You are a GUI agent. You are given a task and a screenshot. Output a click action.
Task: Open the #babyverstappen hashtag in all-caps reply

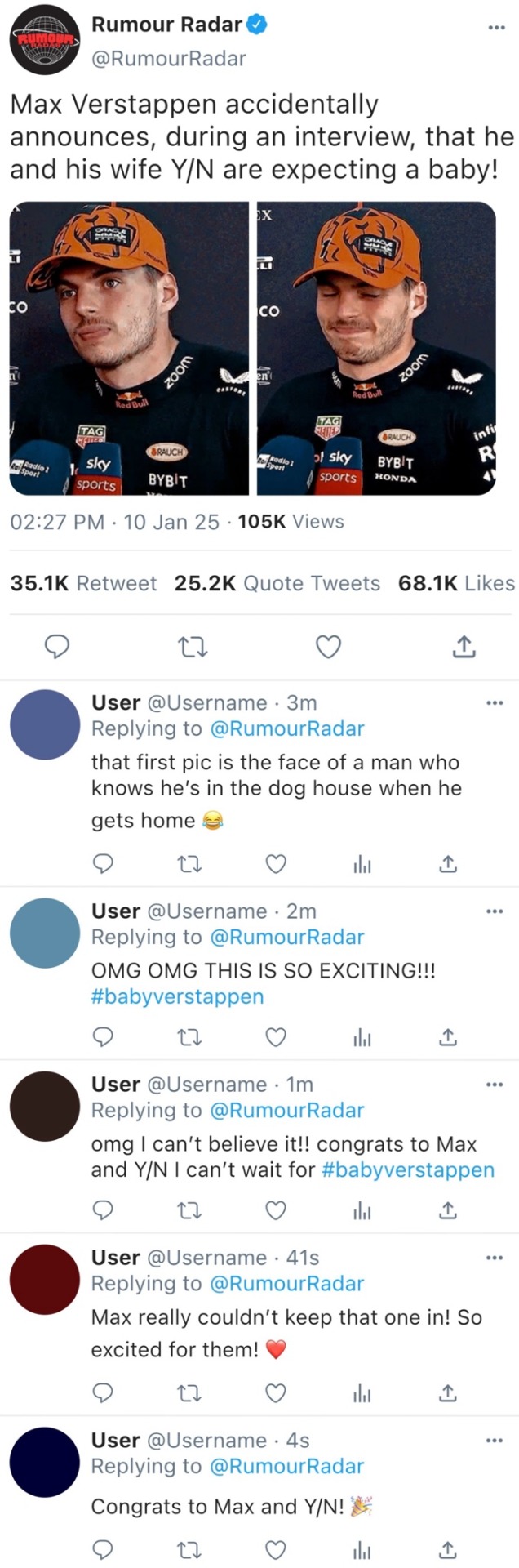pos(177,996)
